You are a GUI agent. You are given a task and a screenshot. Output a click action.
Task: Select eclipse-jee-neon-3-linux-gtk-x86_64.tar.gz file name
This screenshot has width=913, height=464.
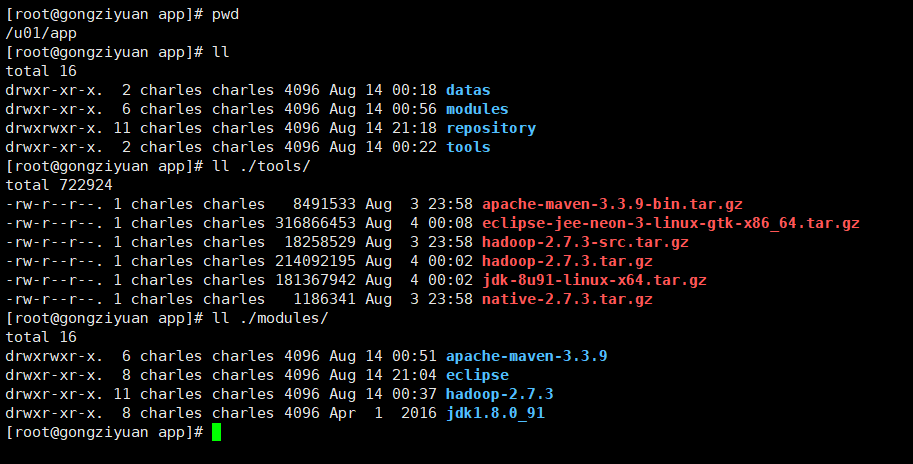pos(671,224)
